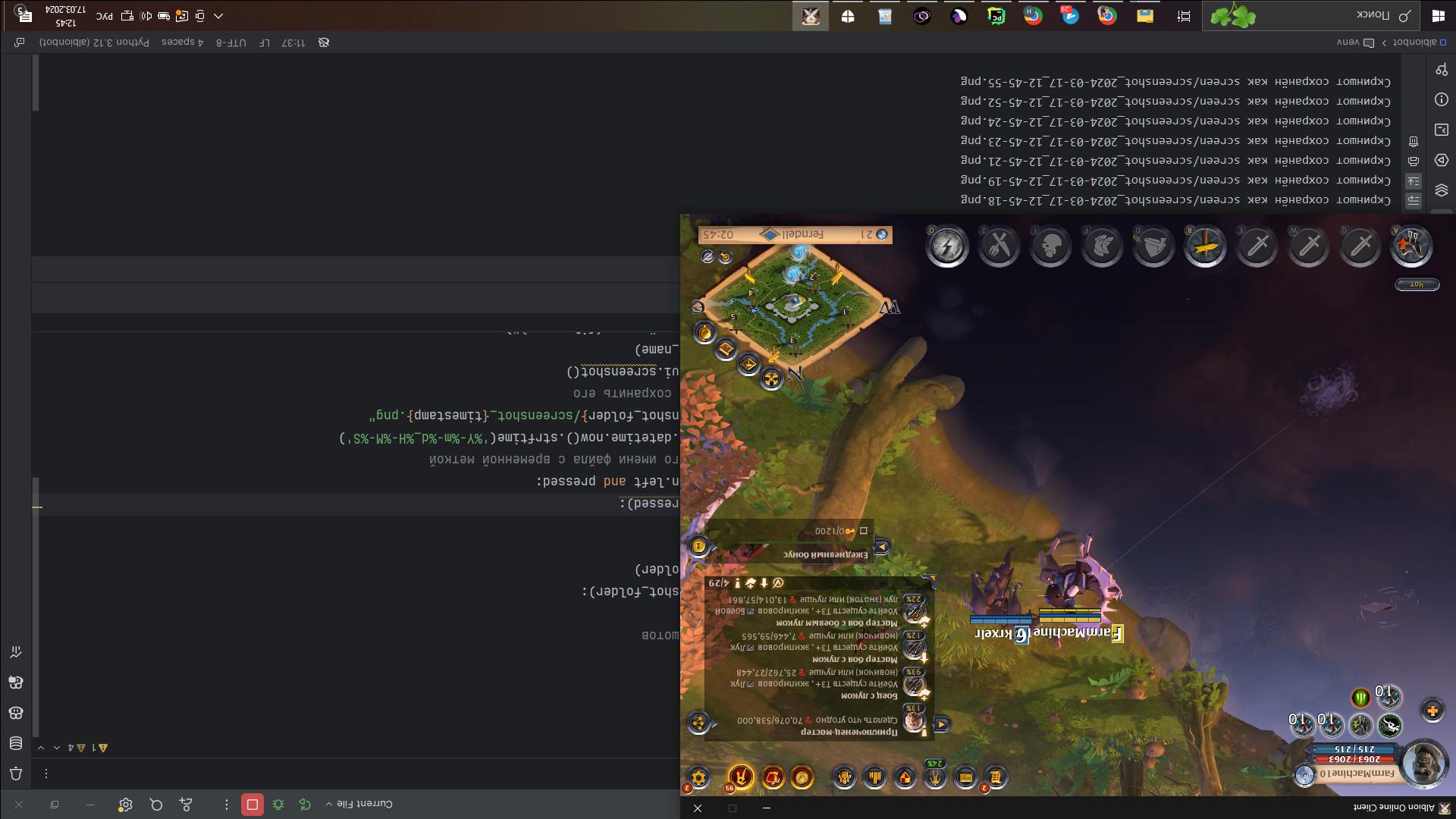Click the gold plus button near the portrait
This screenshot has width=1456, height=819.
click(x=1432, y=711)
